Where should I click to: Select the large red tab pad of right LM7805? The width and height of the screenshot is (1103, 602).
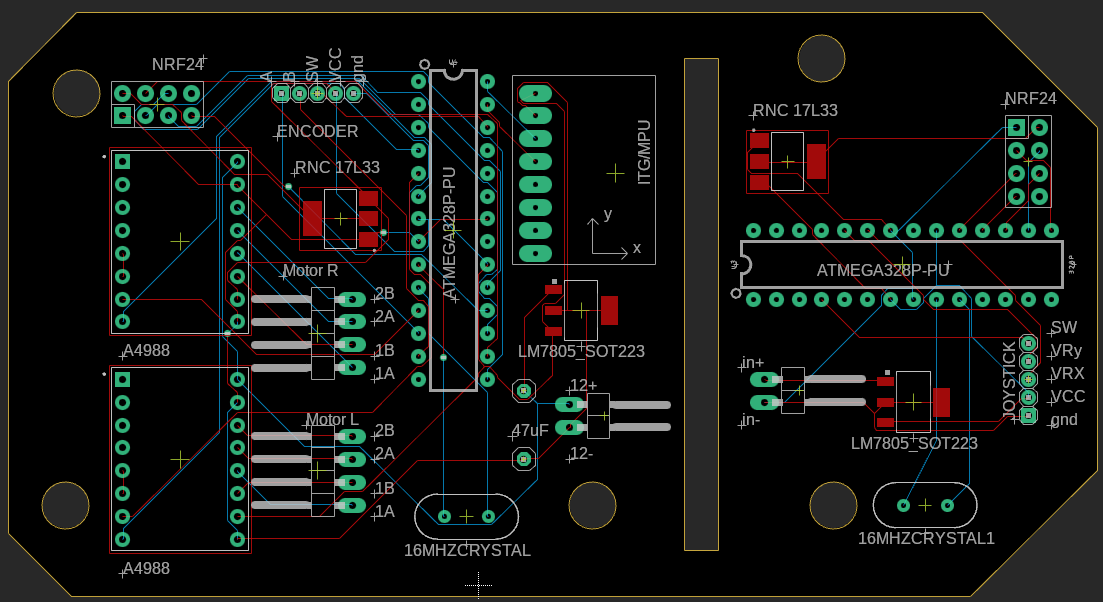click(x=941, y=402)
